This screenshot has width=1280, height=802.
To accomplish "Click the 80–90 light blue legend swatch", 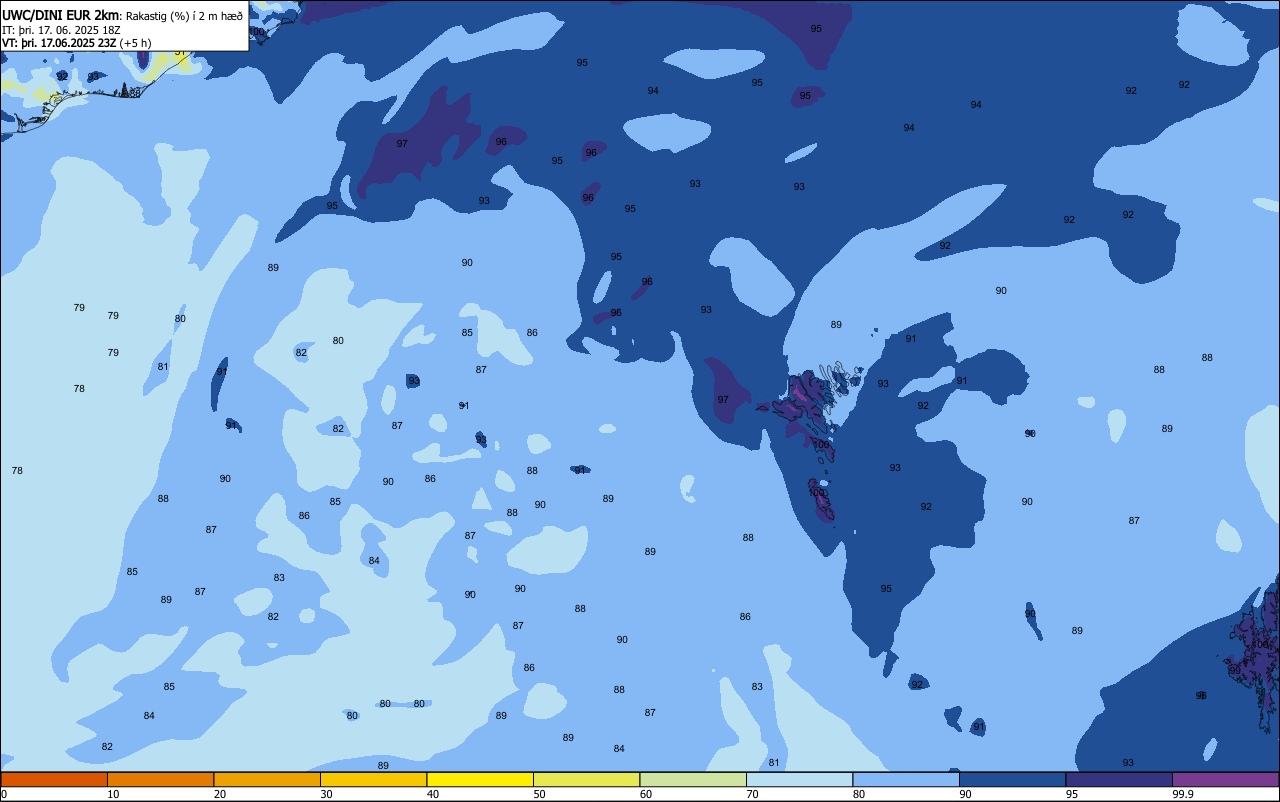I will (x=906, y=779).
